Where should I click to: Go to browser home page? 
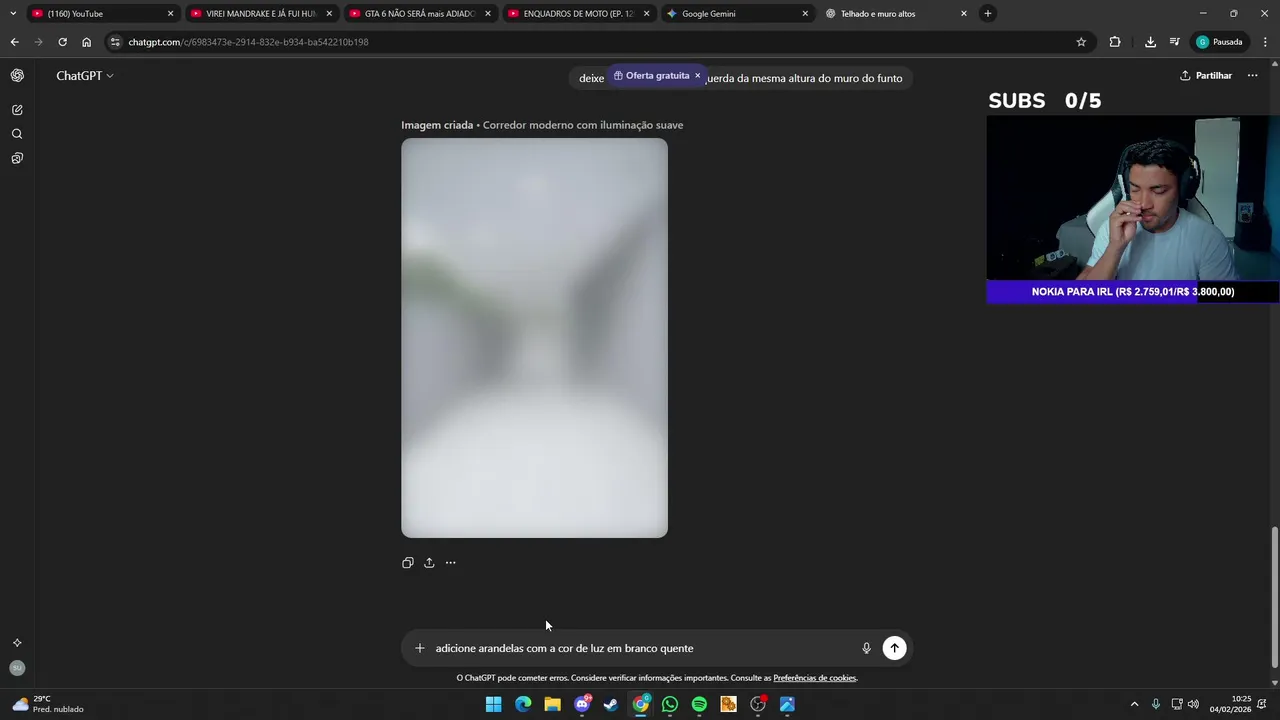pos(86,42)
